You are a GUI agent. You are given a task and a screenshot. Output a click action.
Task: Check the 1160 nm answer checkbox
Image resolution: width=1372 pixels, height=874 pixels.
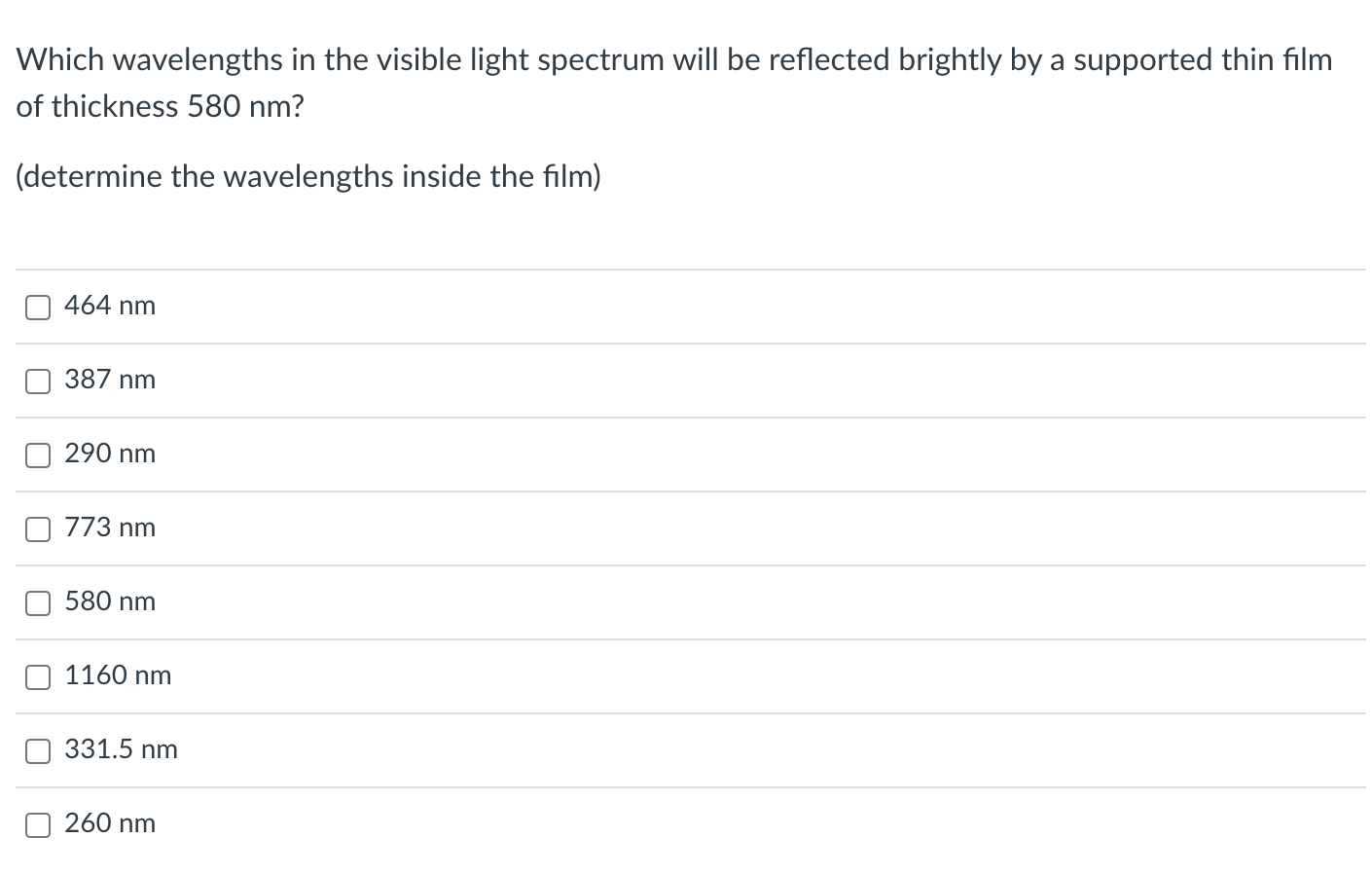coord(37,676)
